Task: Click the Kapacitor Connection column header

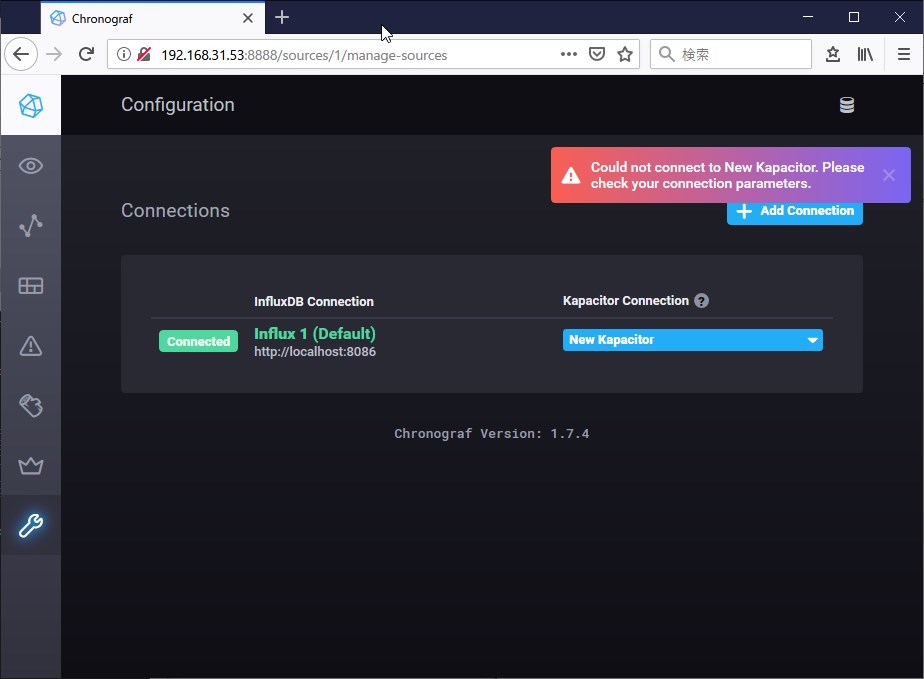Action: click(626, 301)
